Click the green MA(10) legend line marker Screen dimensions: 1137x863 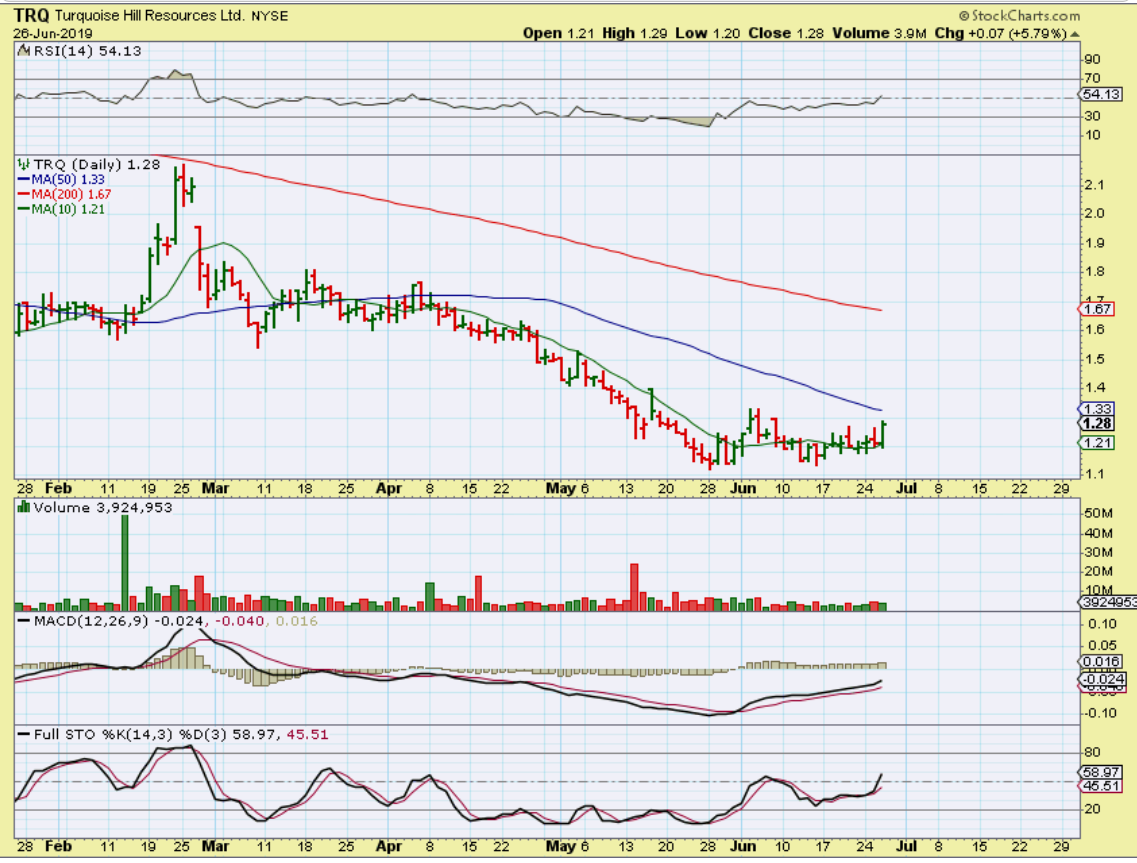[x=23, y=209]
